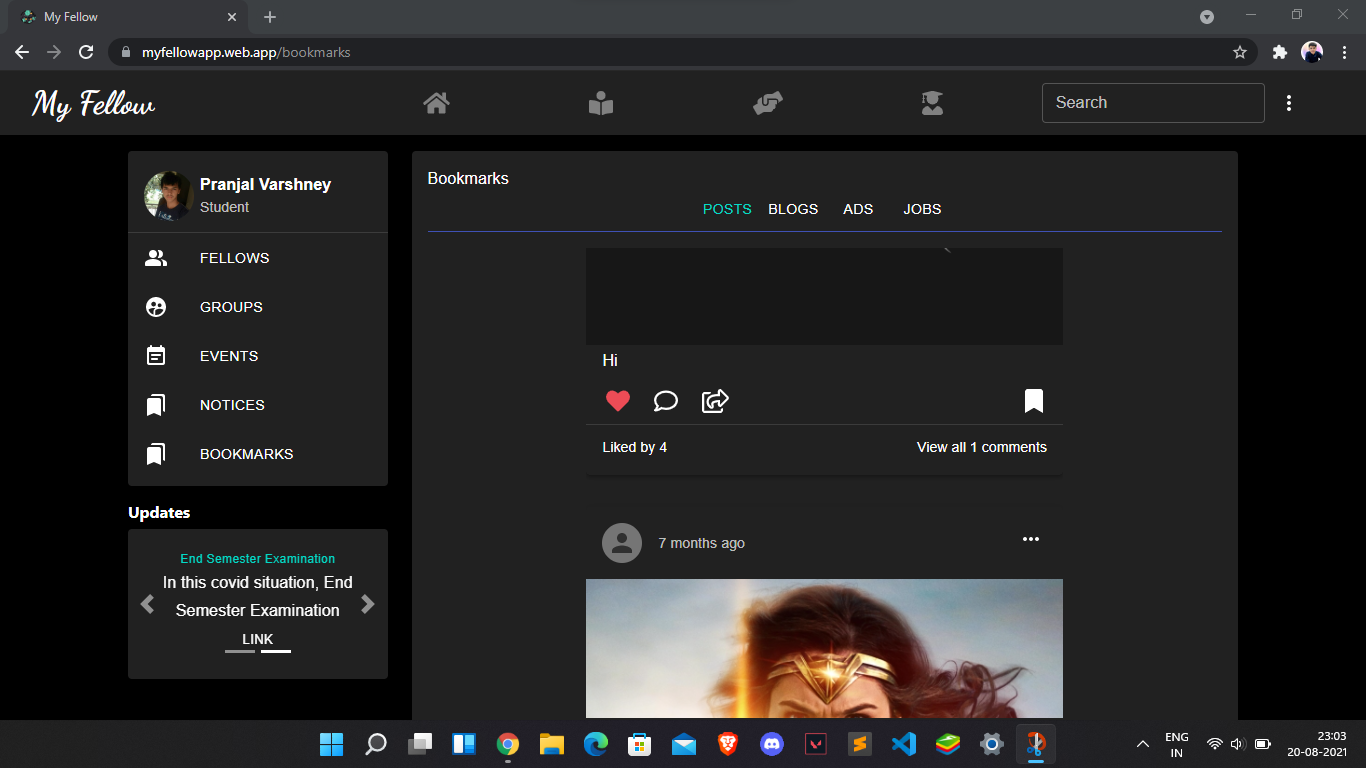
Task: Click the comment bubble icon on Hi post
Action: (666, 401)
